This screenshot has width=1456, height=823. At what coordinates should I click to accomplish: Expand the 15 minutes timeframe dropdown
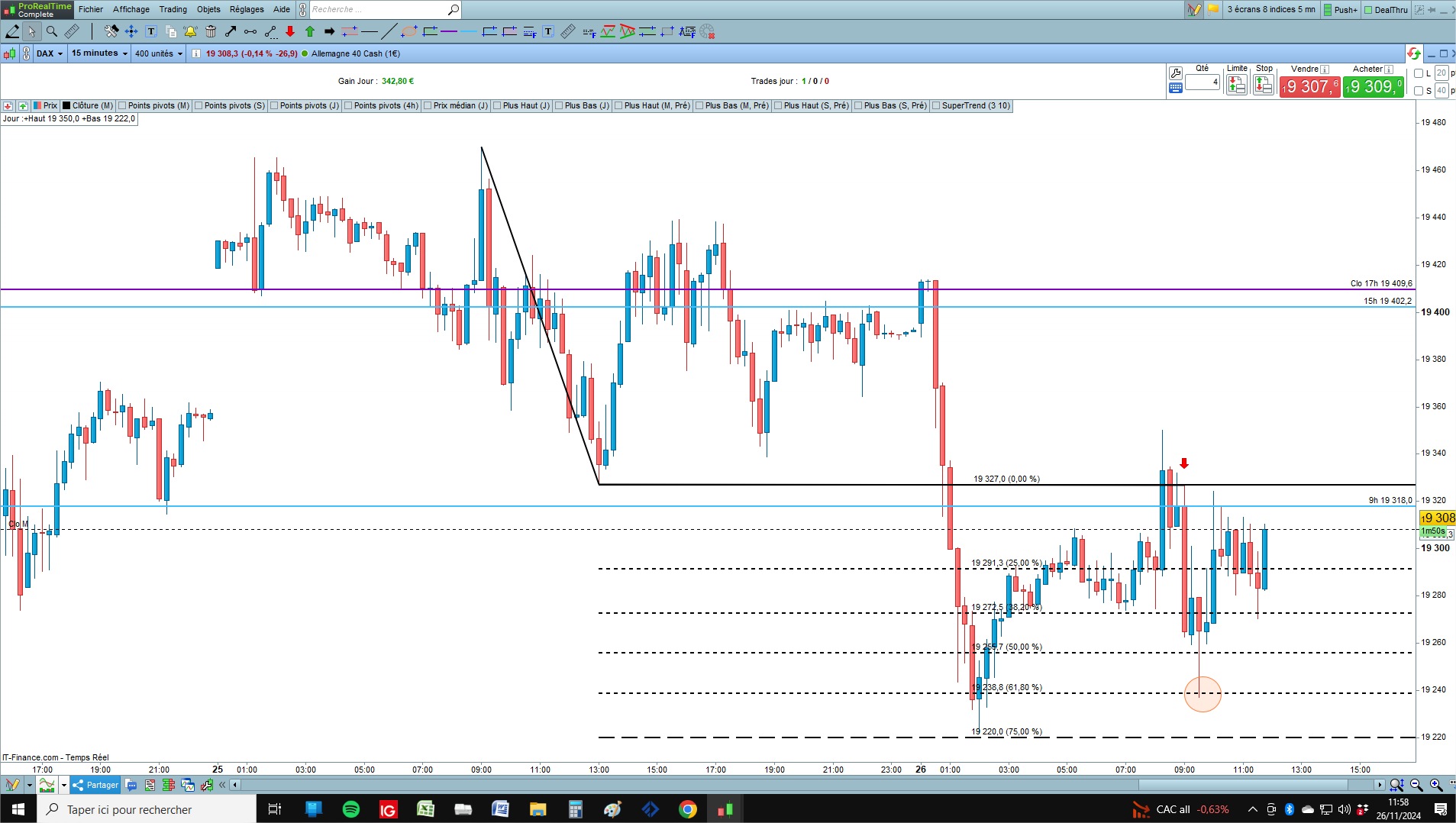99,53
